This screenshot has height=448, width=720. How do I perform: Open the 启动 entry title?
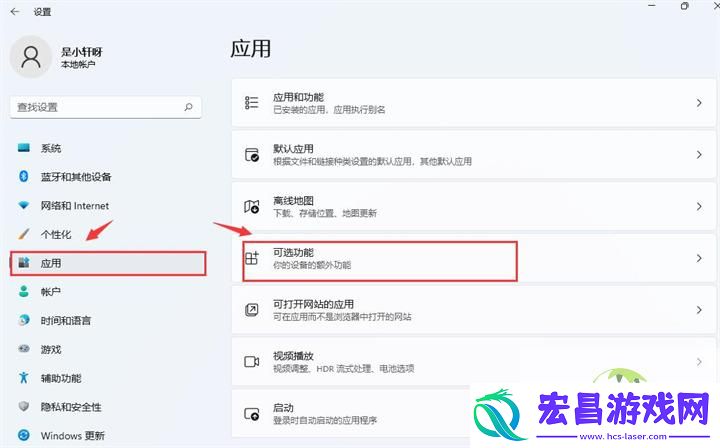[283, 408]
